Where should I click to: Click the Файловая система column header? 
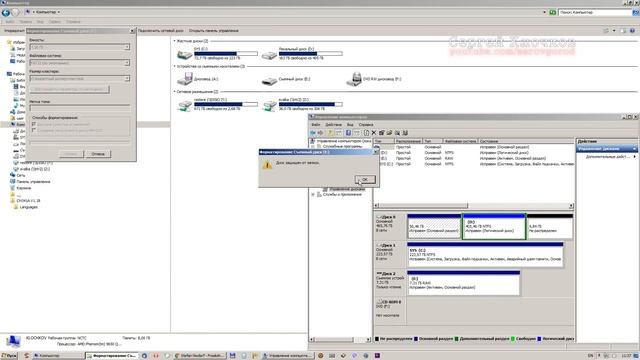(x=460, y=141)
